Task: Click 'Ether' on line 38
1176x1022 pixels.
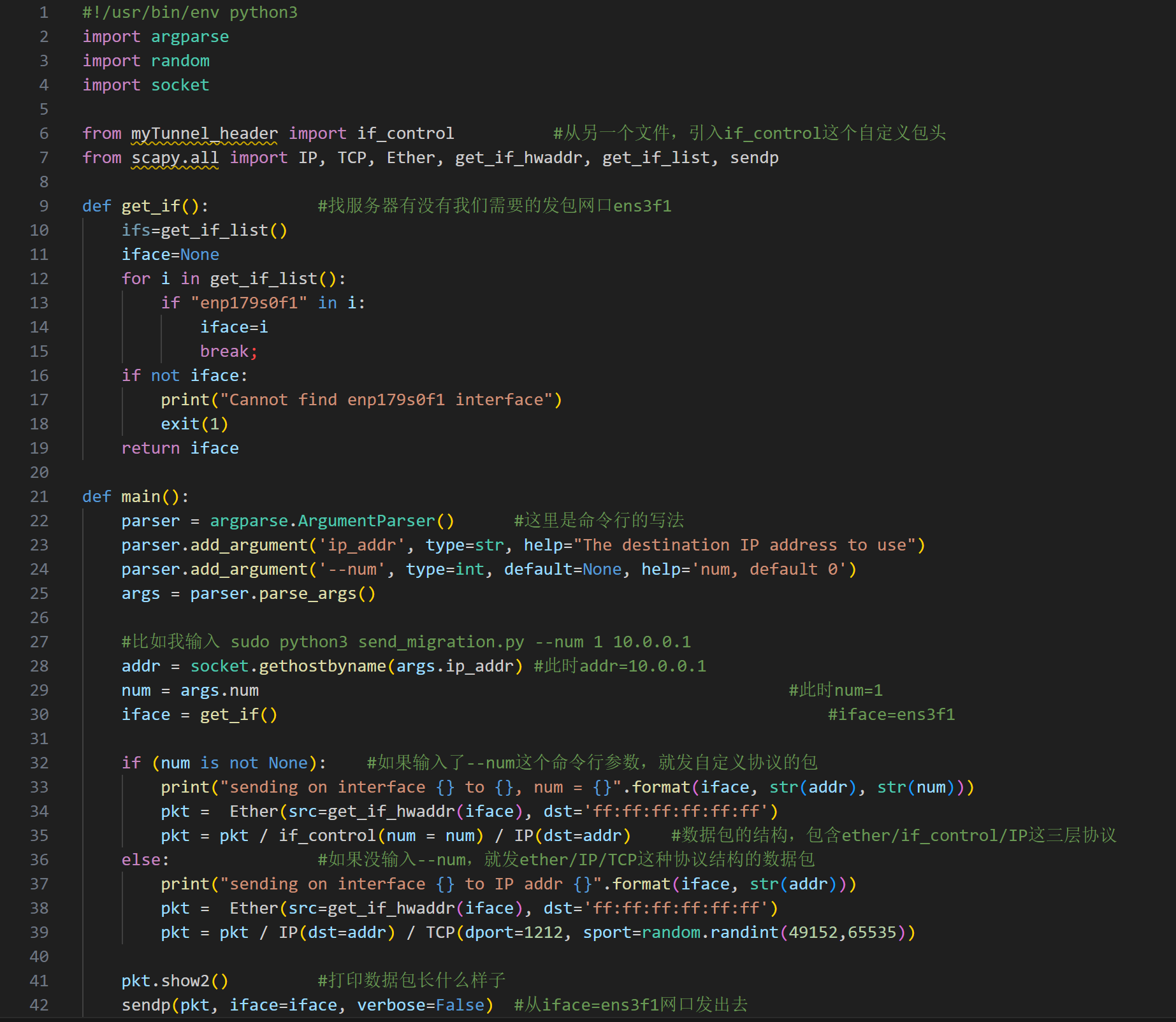Action: 254,909
